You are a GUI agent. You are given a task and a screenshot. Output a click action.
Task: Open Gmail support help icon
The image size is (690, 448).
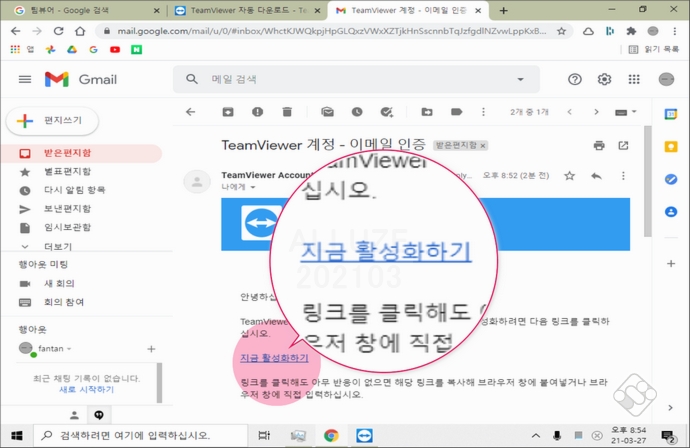click(575, 79)
